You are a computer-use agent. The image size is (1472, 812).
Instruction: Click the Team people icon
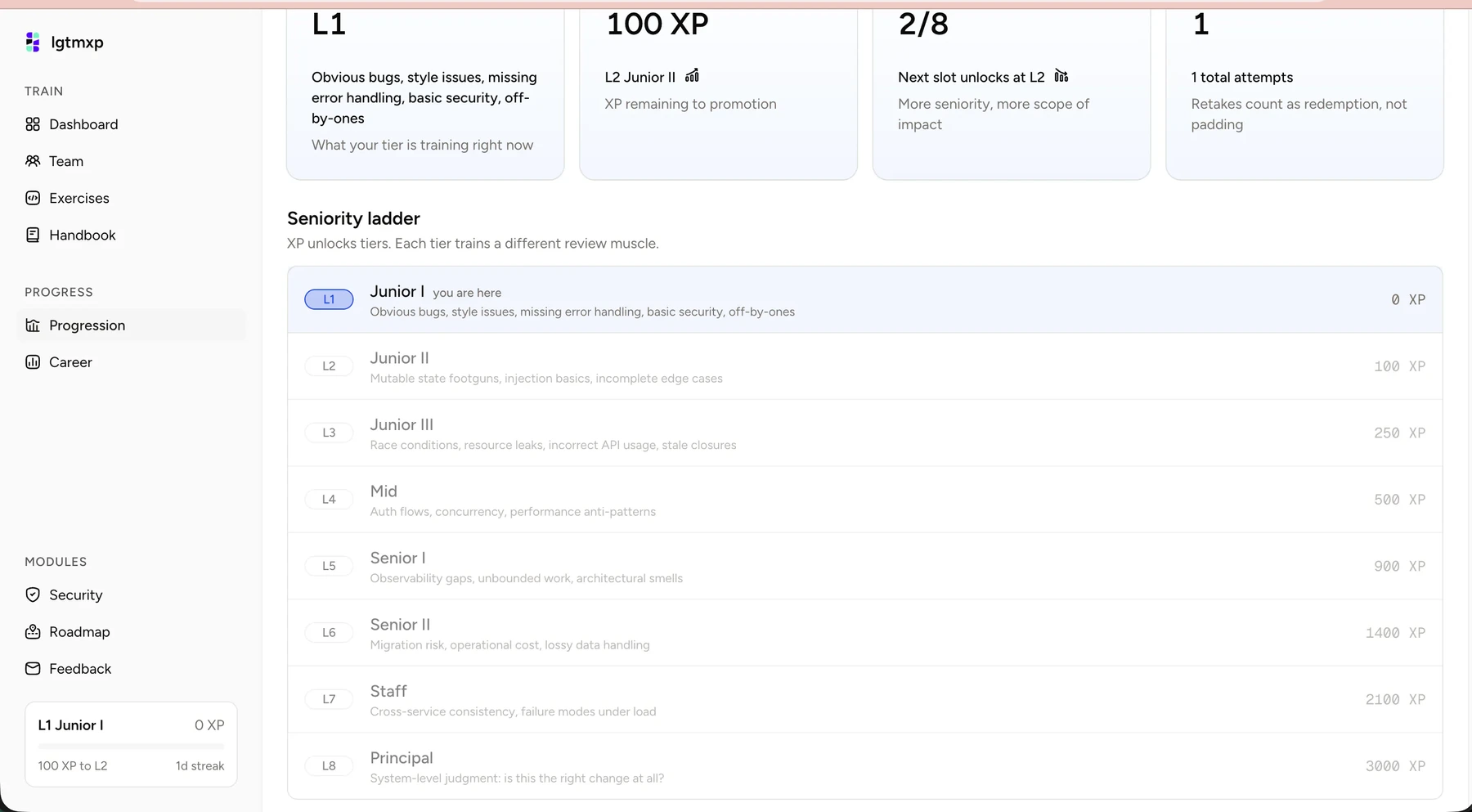(x=33, y=161)
